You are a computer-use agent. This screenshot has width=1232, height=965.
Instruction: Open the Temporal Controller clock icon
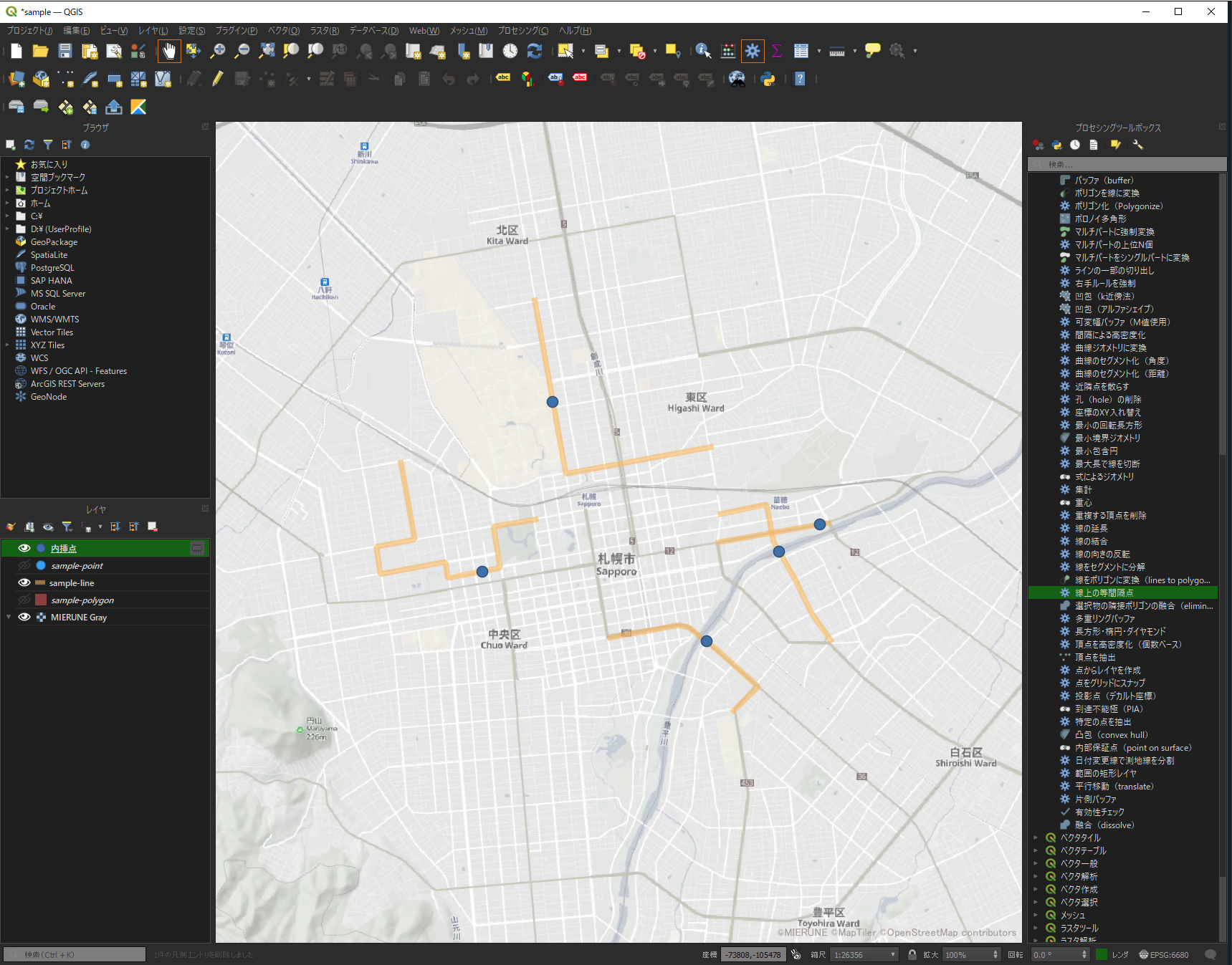tap(510, 51)
